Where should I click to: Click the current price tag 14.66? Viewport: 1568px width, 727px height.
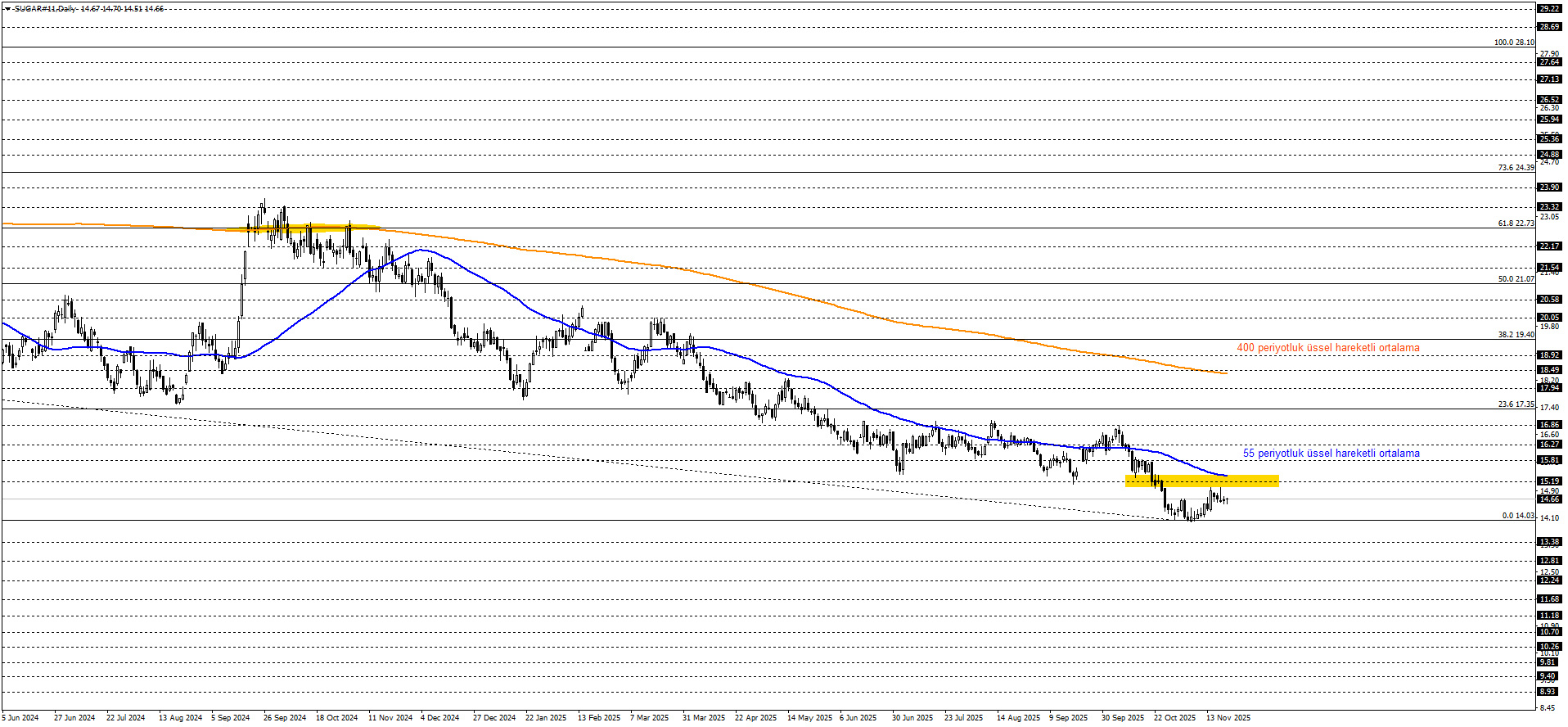(x=1548, y=499)
